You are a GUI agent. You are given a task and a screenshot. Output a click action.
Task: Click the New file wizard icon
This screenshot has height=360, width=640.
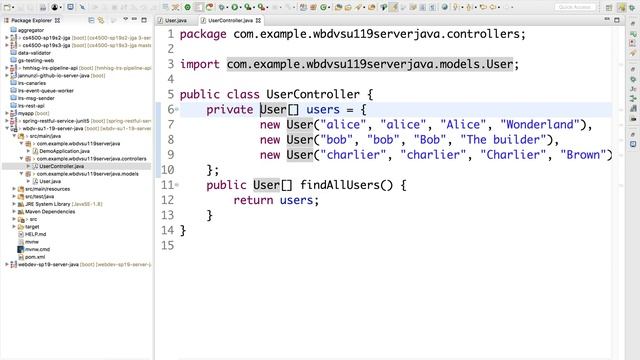point(6,7)
